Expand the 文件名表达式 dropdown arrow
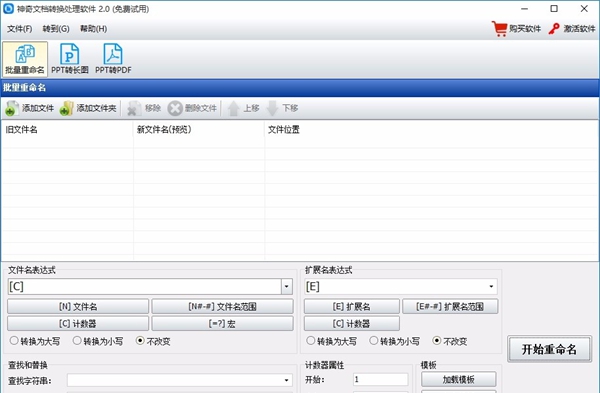Screen dimensions: 600x393 (287, 287)
